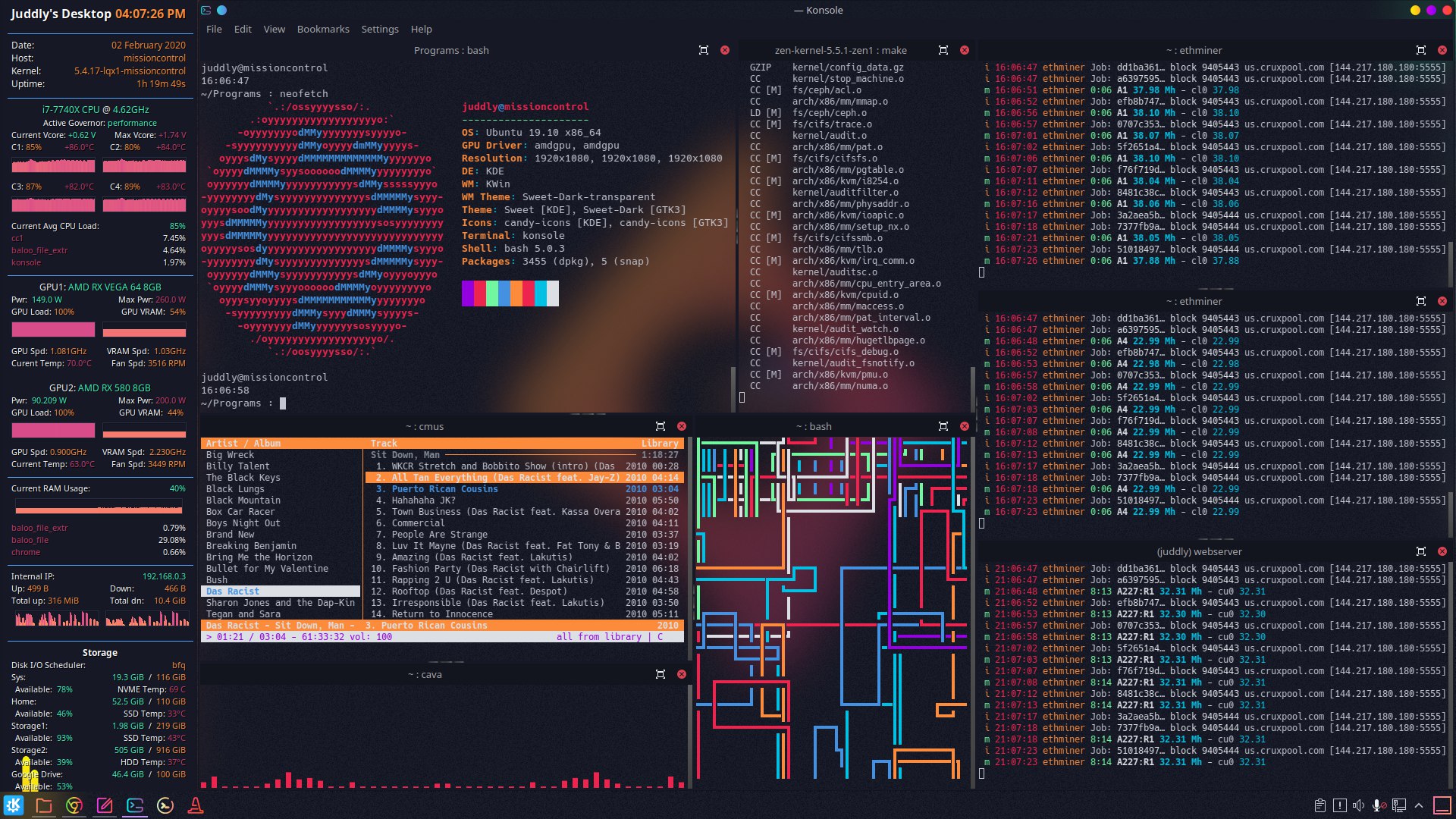The height and width of the screenshot is (819, 1456).
Task: Click the muted microphone tray icon
Action: (1379, 805)
